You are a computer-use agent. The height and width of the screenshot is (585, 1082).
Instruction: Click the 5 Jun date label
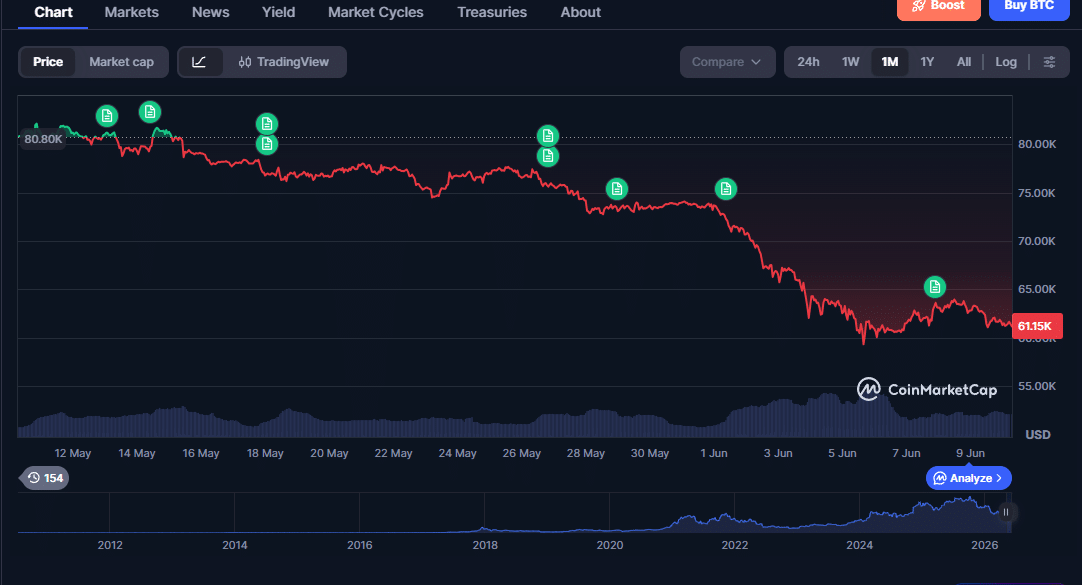(842, 453)
